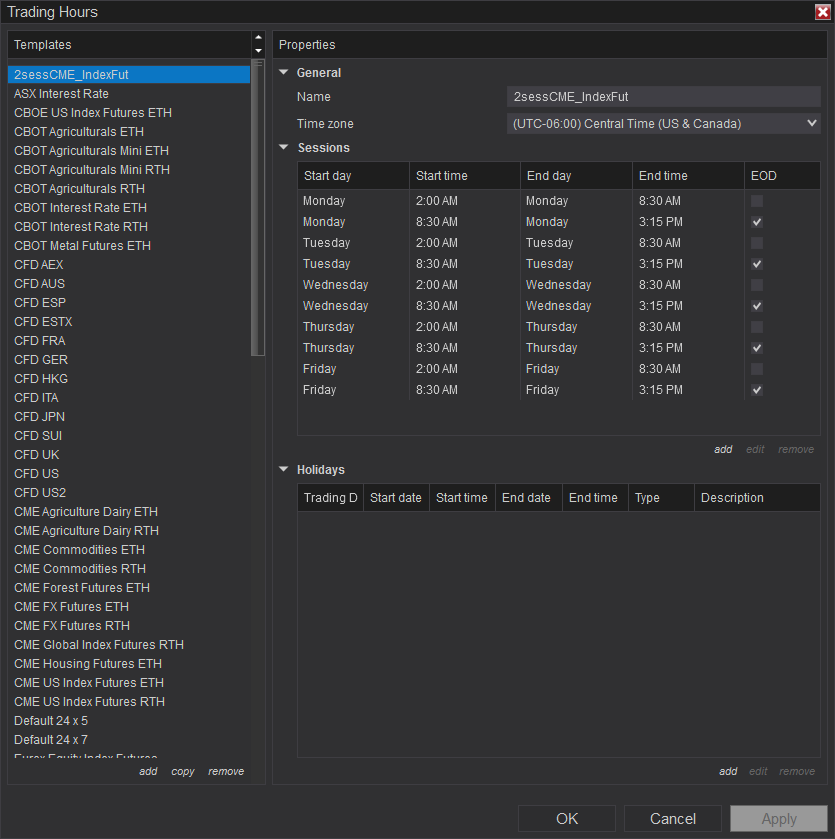
Task: Select CME US Index Futures ETH template
Action: (x=129, y=682)
